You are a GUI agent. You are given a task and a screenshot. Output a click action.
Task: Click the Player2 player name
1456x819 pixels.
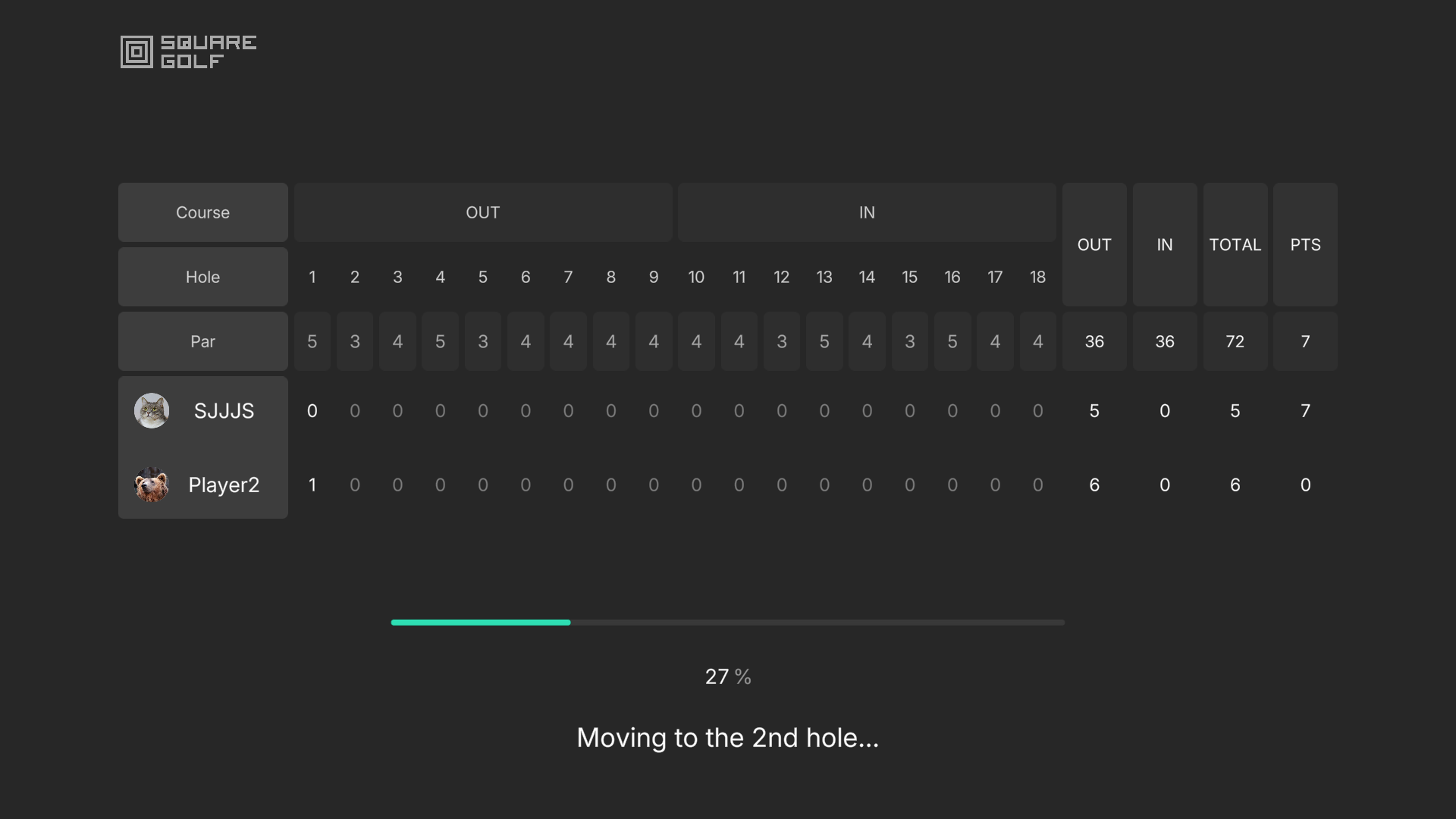tap(224, 485)
